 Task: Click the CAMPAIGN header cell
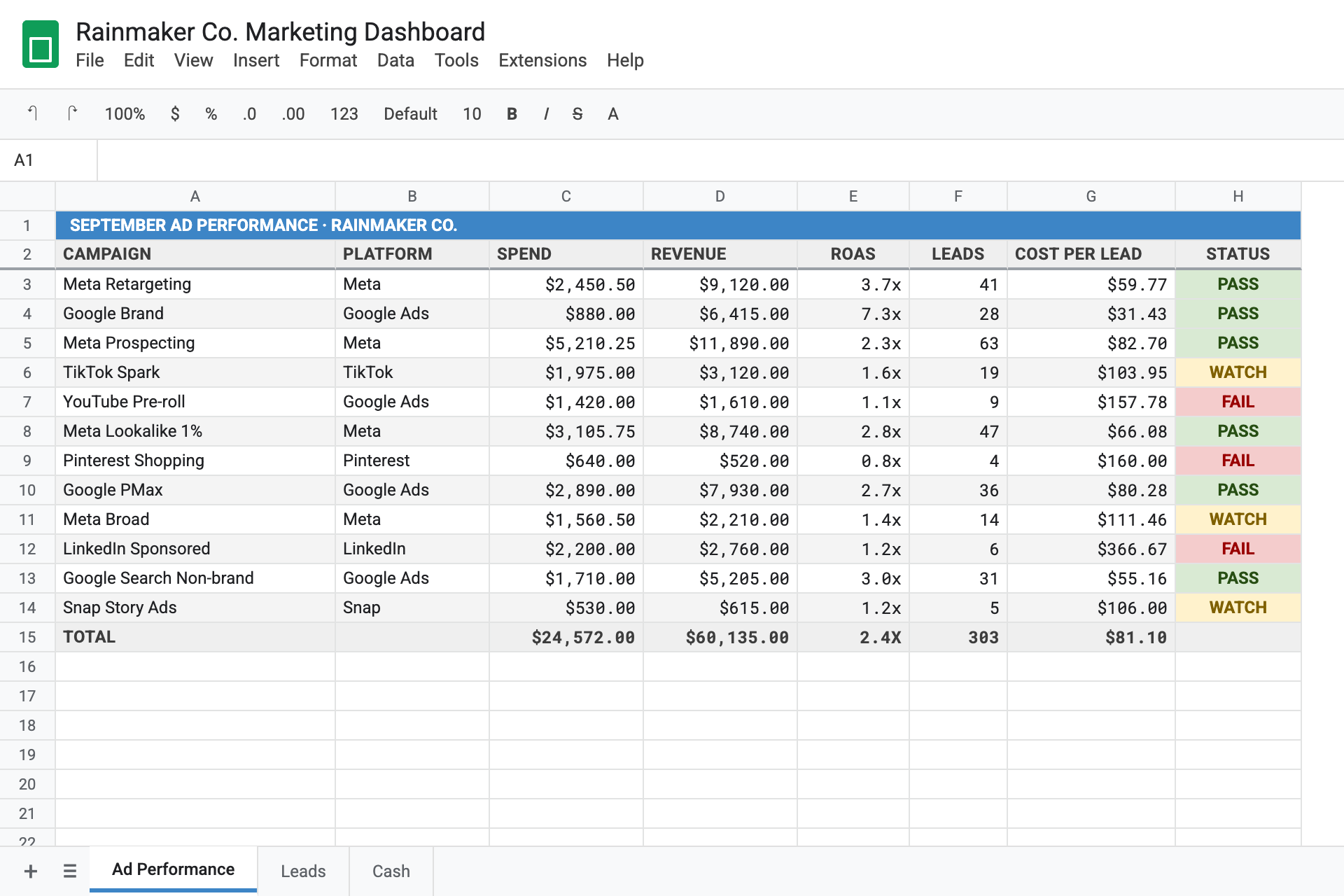click(195, 254)
